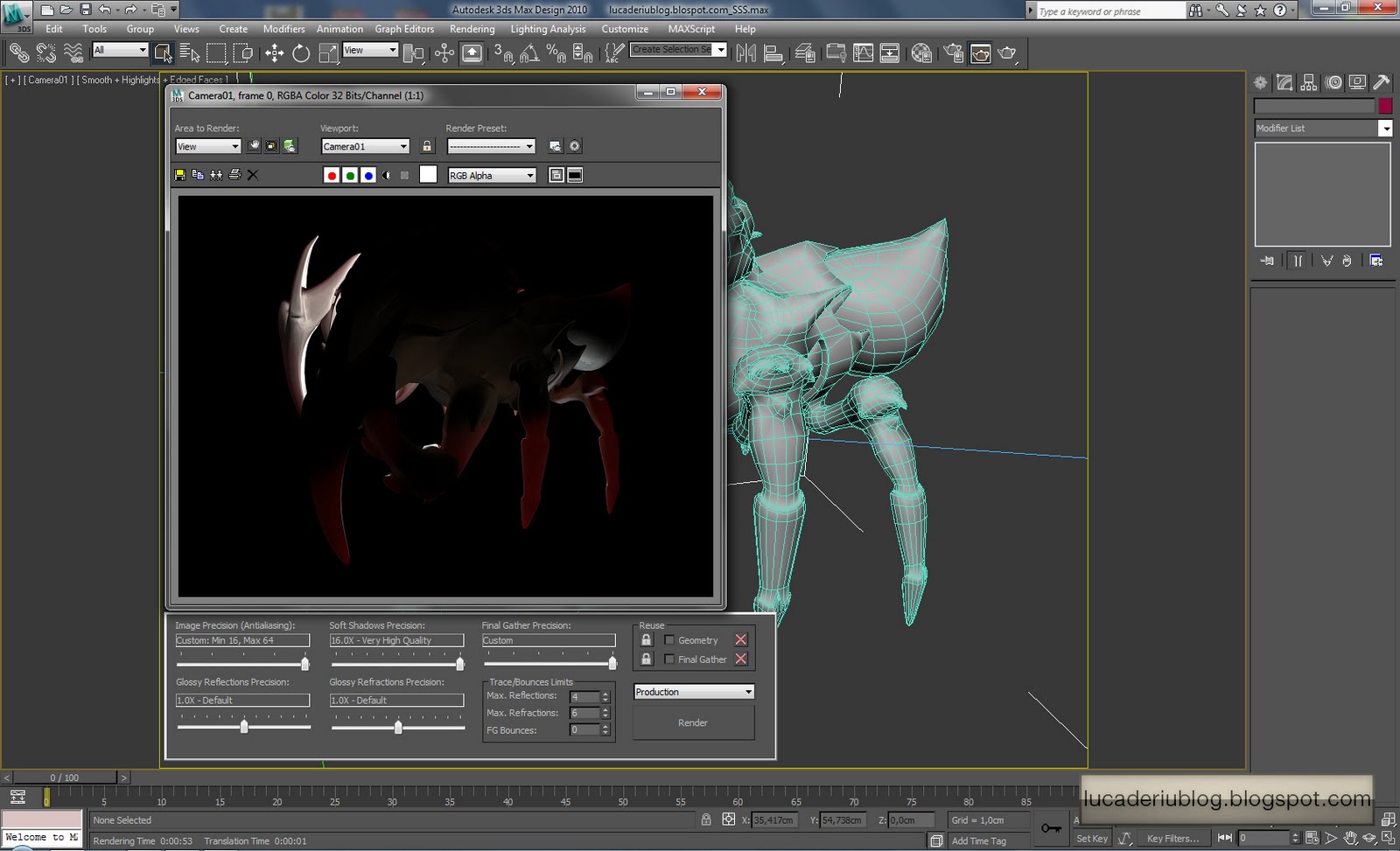Image resolution: width=1400 pixels, height=851 pixels.
Task: Activate the Bind to Space Warp tool
Action: pyautogui.click(x=73, y=53)
